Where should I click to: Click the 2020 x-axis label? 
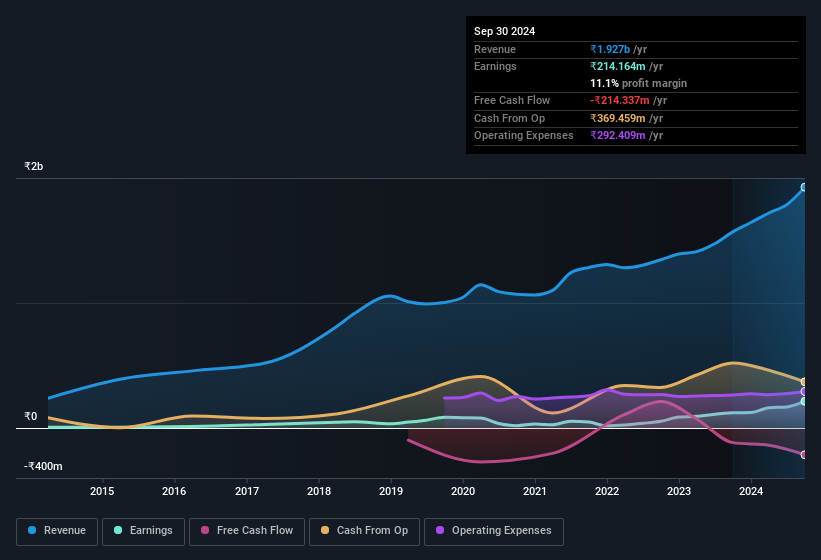(x=463, y=491)
